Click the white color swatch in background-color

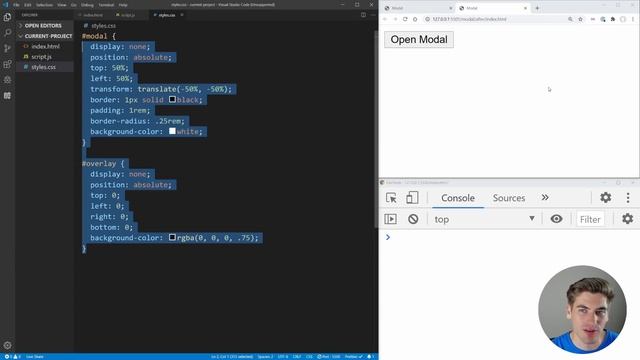[172, 131]
